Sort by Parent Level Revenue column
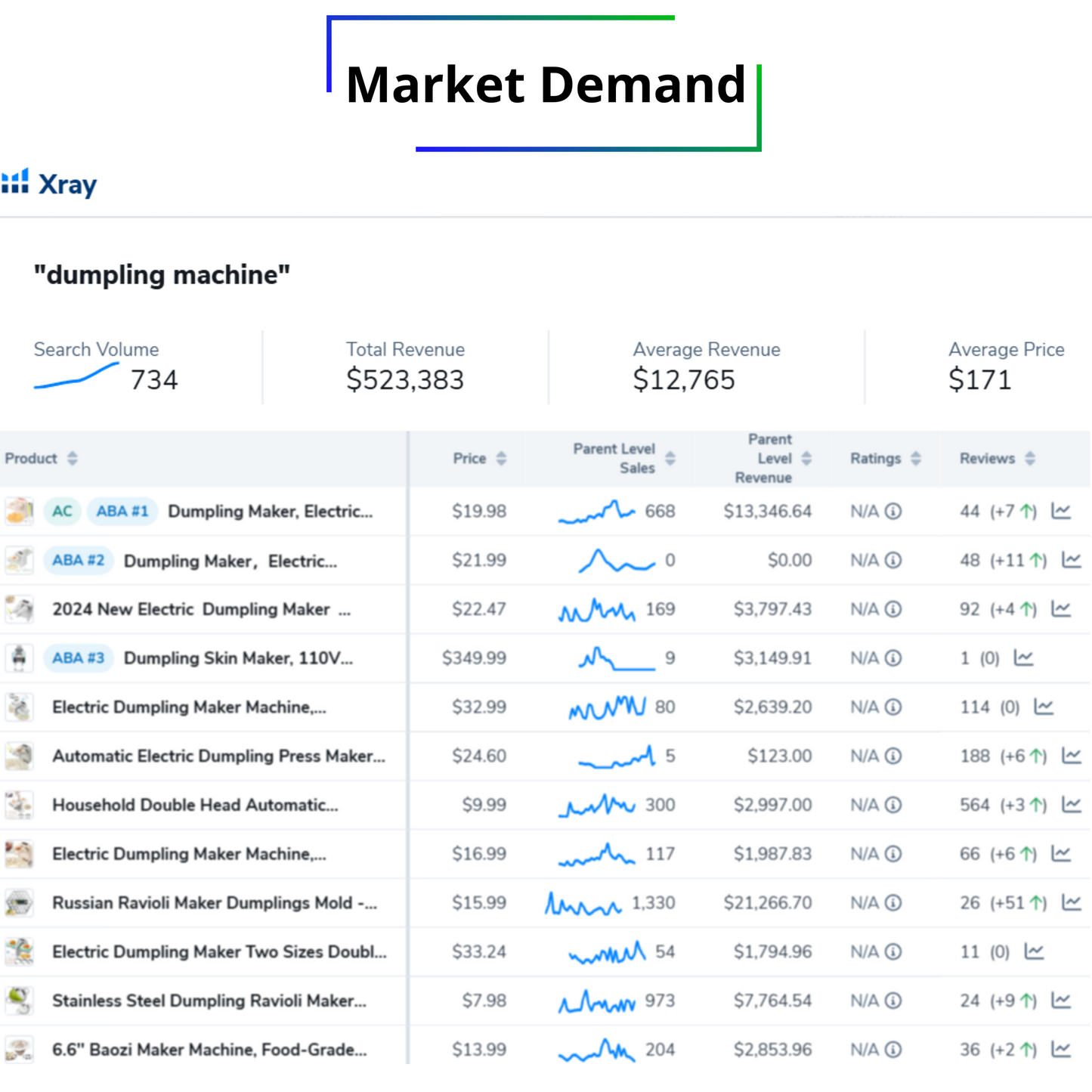1092x1092 pixels. (x=806, y=458)
